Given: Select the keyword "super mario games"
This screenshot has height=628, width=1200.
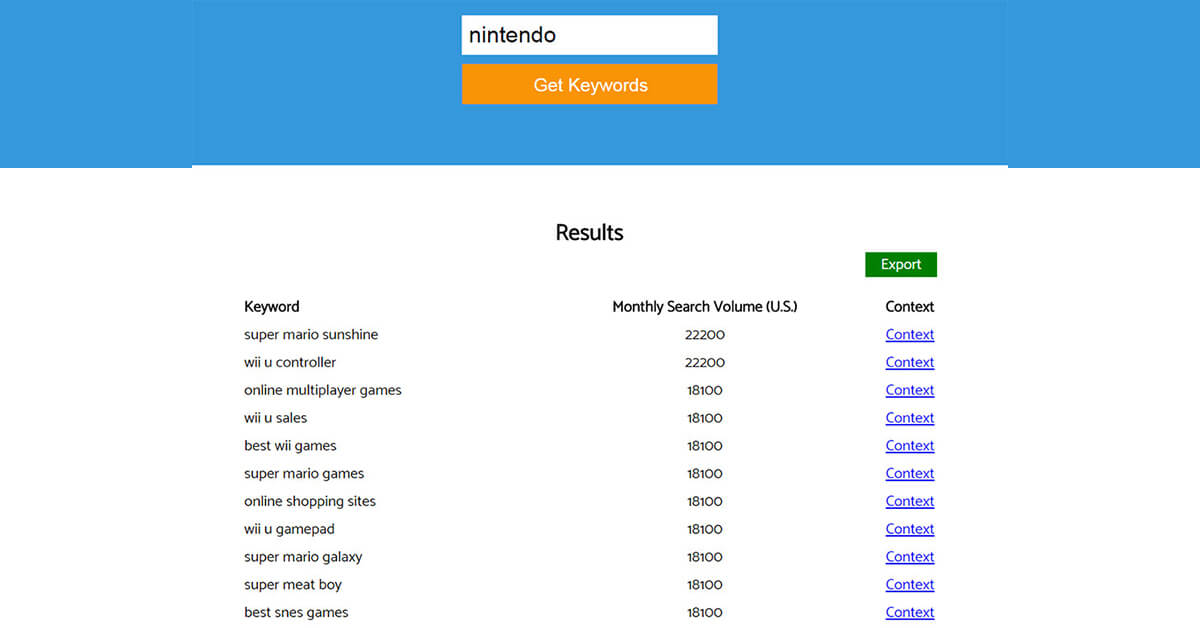Looking at the screenshot, I should click(304, 474).
